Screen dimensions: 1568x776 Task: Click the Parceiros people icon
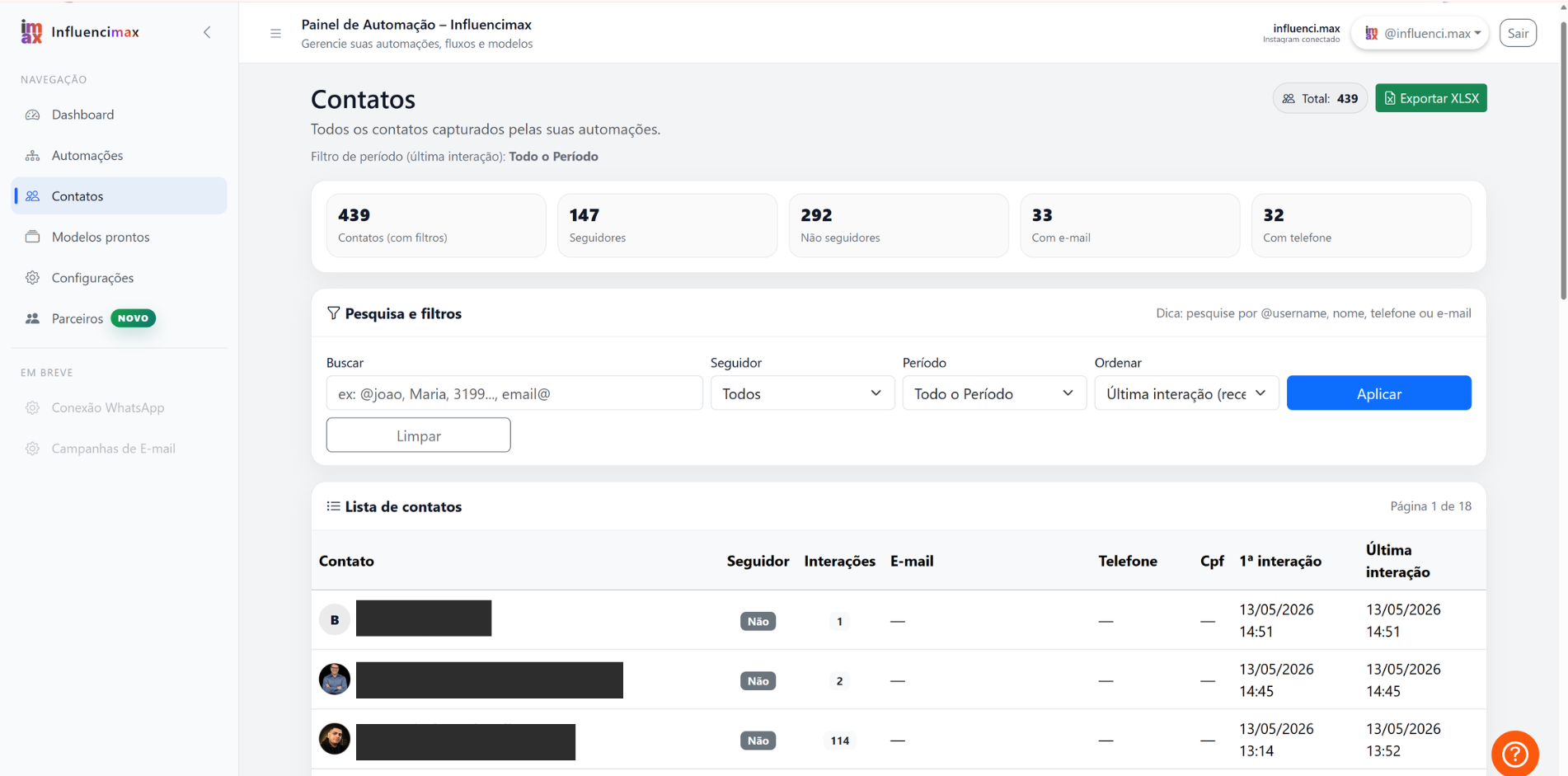click(x=32, y=318)
